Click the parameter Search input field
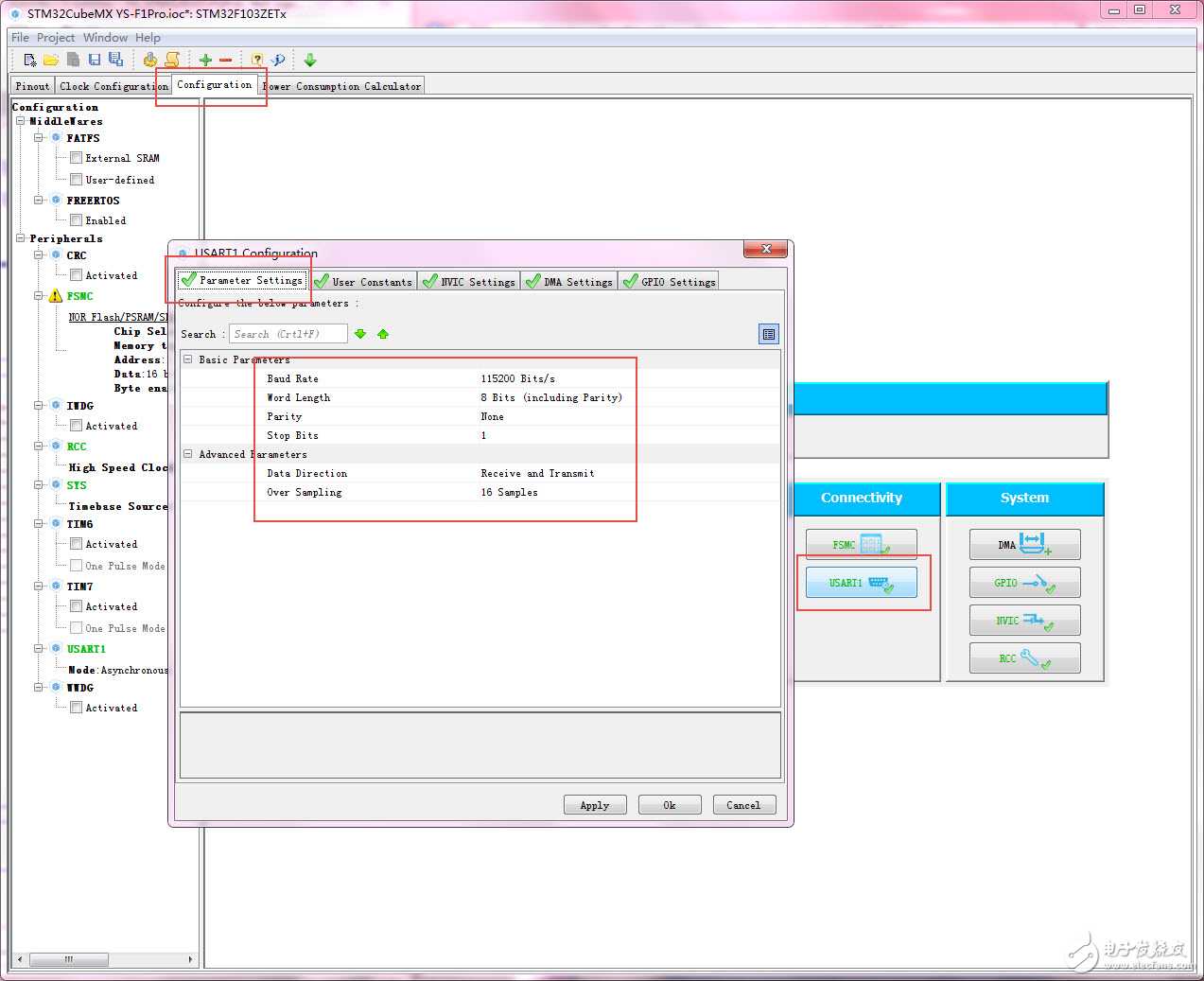The image size is (1204, 981). (288, 334)
